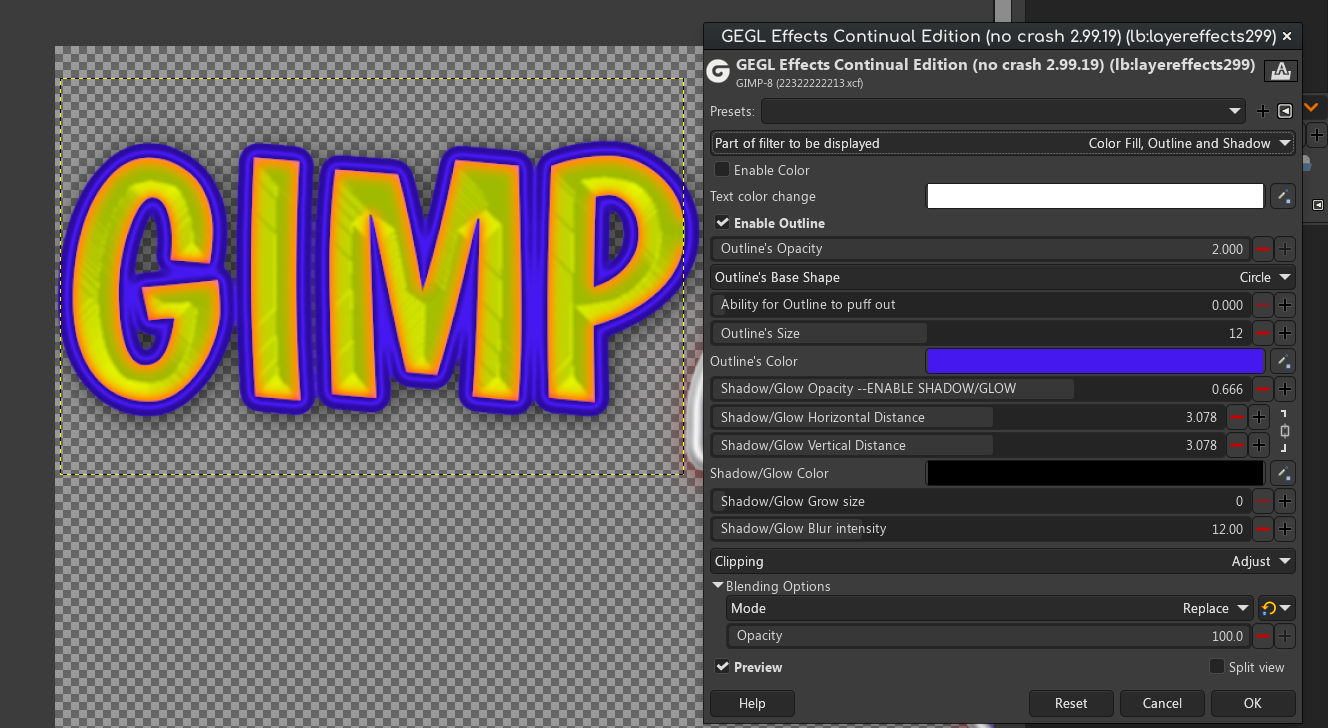Open the blue Outline's Color swatch
The height and width of the screenshot is (728, 1328).
point(1096,361)
